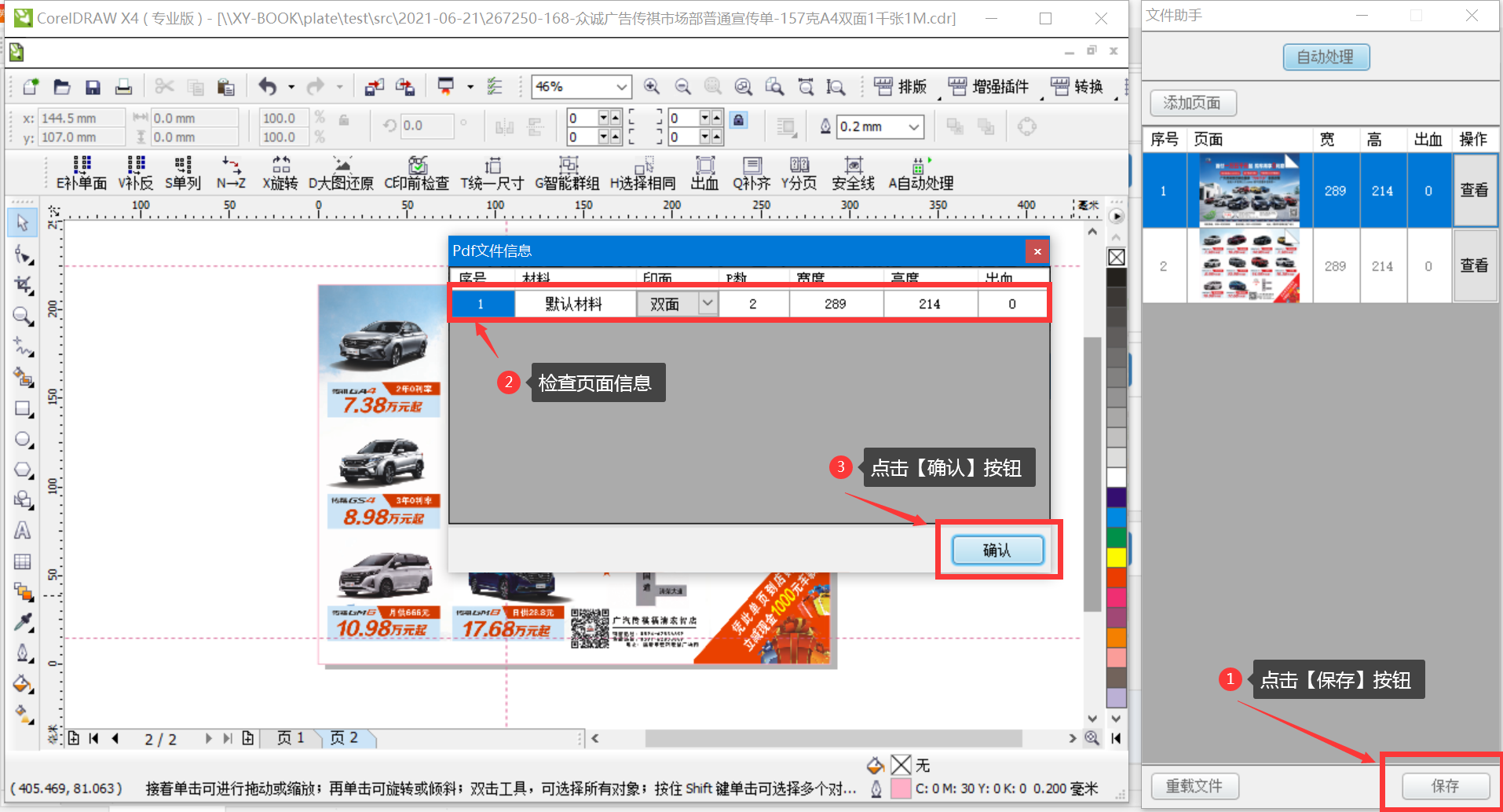Select the Table tool

coord(23,561)
